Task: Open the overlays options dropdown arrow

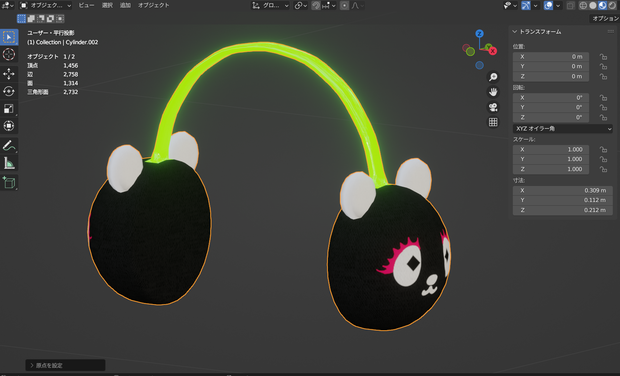Action: click(x=558, y=6)
